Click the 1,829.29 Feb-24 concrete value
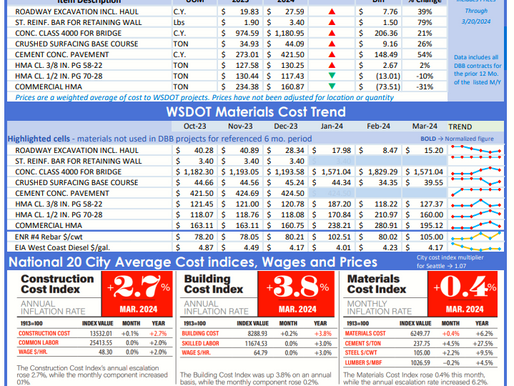 click(x=383, y=172)
